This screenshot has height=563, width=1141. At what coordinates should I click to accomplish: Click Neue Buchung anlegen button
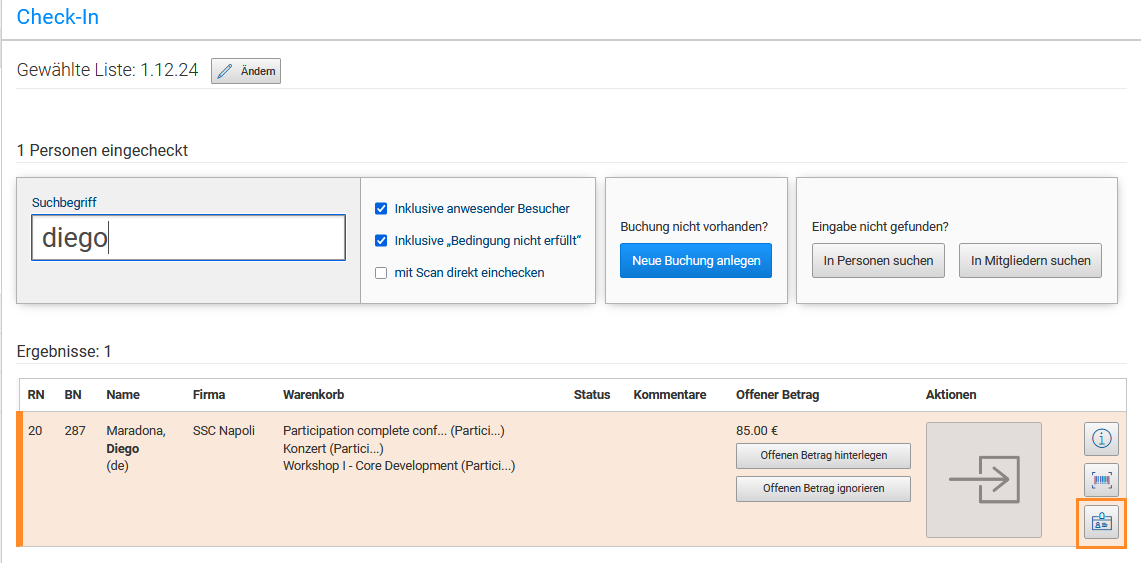tap(696, 260)
